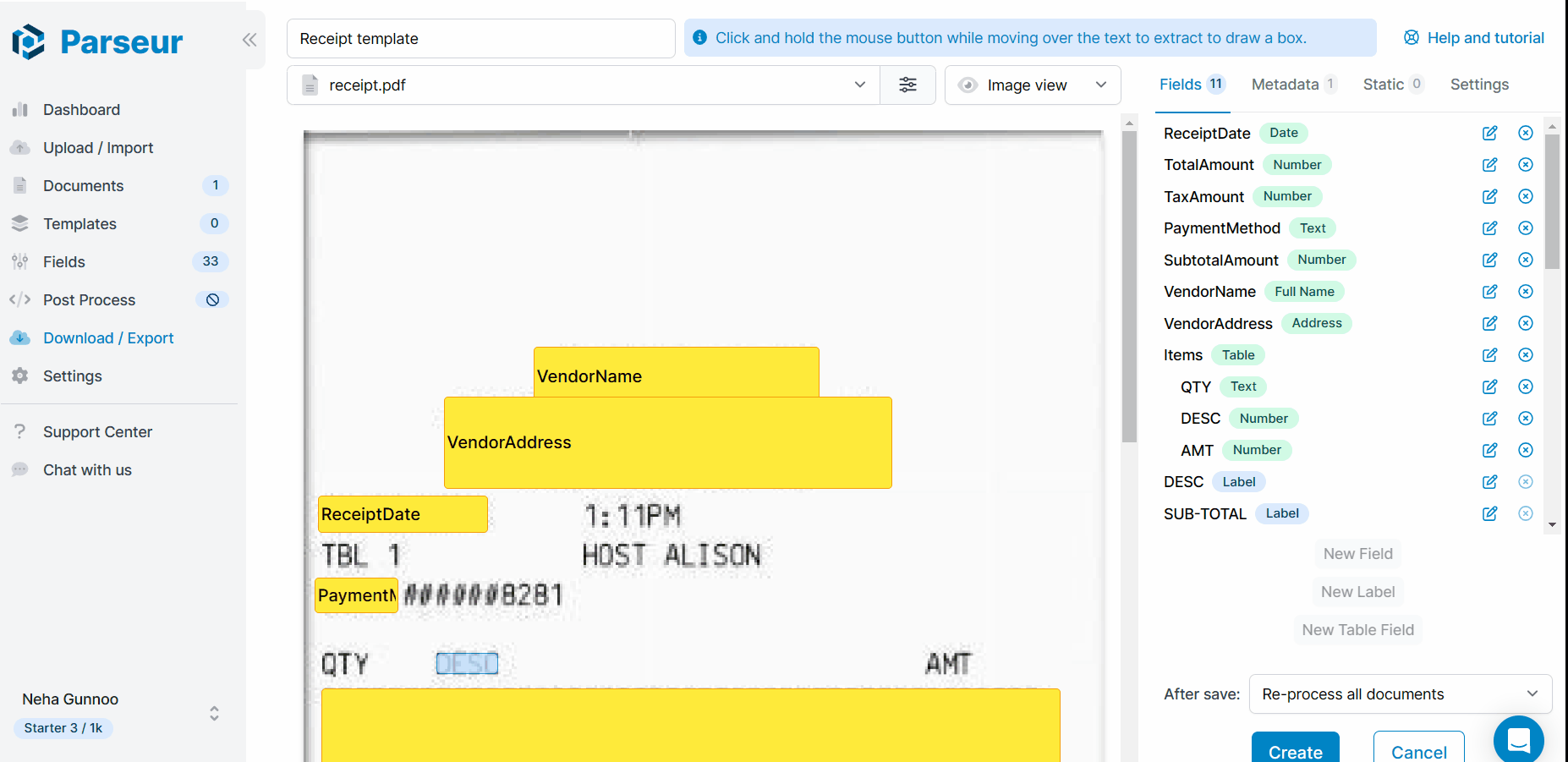The width and height of the screenshot is (1568, 762).
Task: Click the Download / Export sidebar icon
Action: pyautogui.click(x=20, y=337)
